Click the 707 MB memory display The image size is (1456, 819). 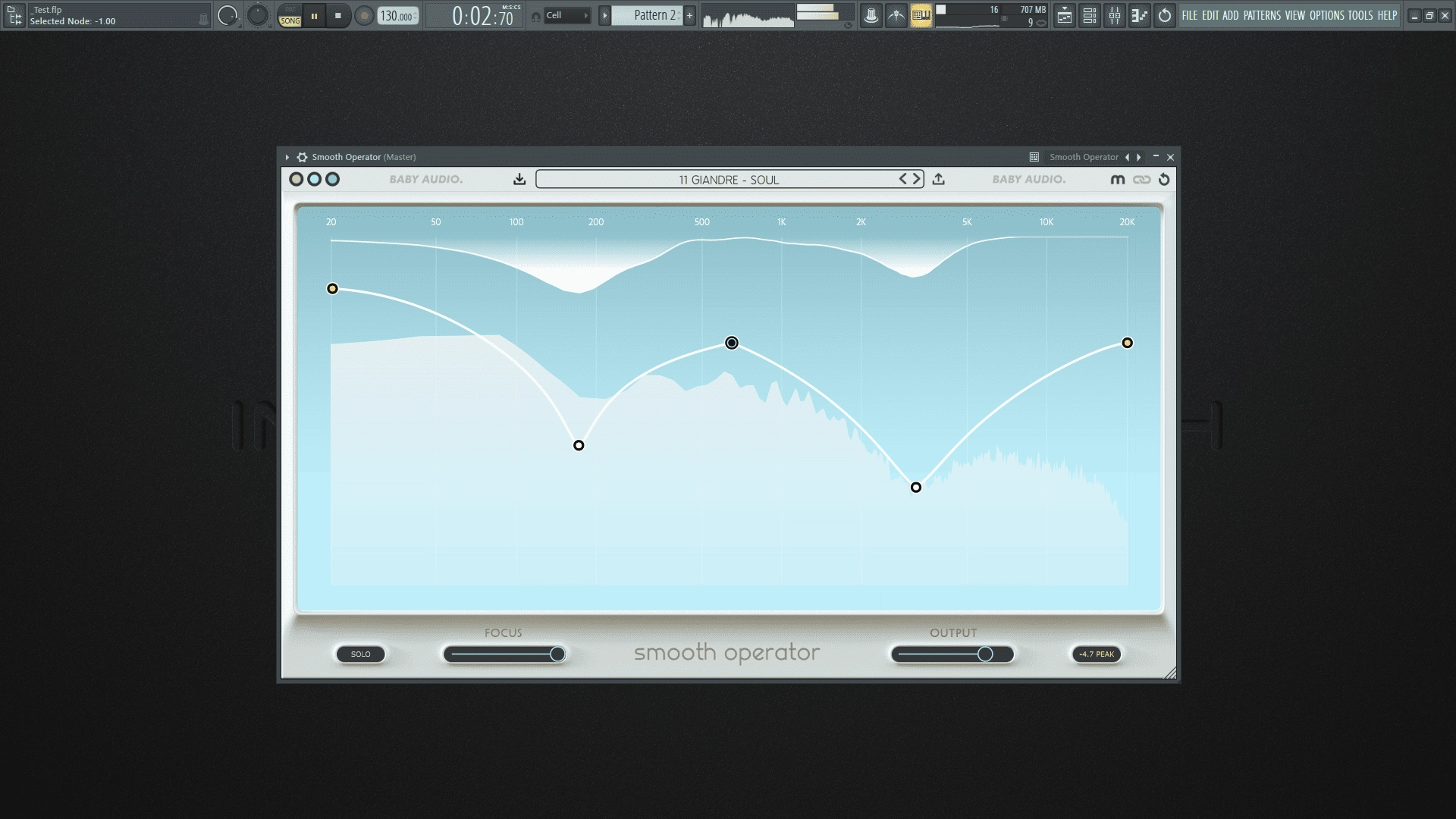[x=1032, y=10]
